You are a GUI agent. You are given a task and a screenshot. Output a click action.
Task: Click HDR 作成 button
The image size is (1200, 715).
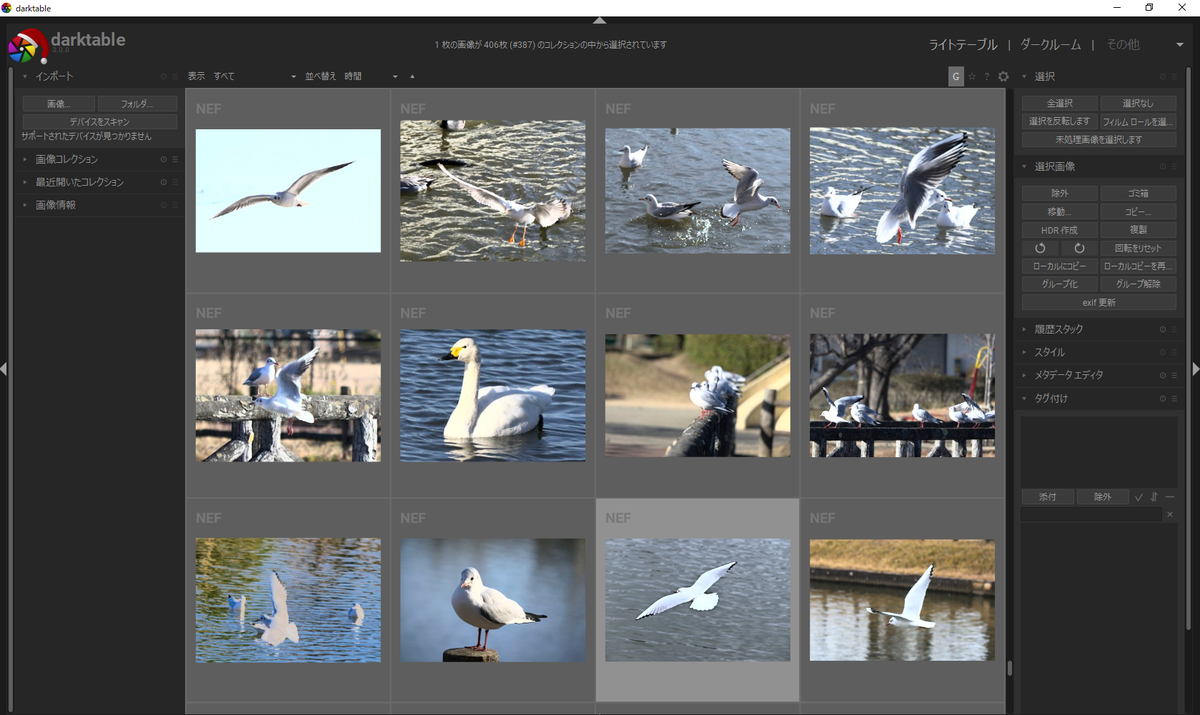1060,230
